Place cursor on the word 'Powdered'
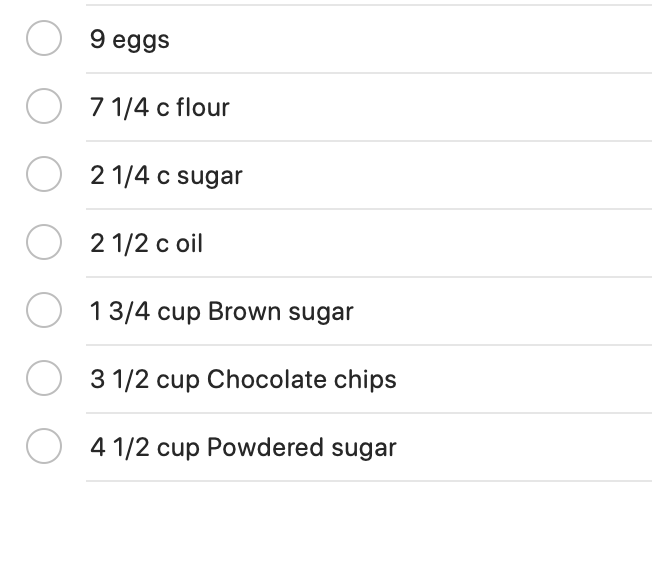Screen dimensions: 652x576 click(x=267, y=447)
